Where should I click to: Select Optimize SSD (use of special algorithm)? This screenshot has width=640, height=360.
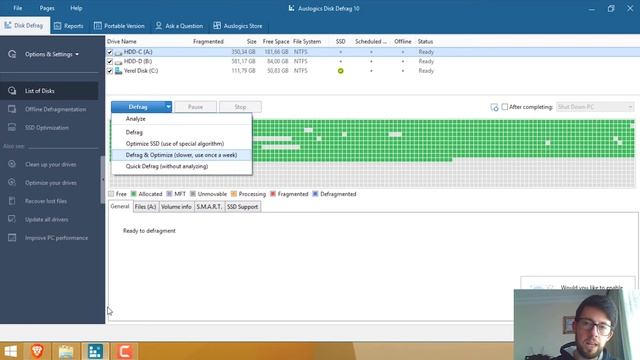coord(182,144)
